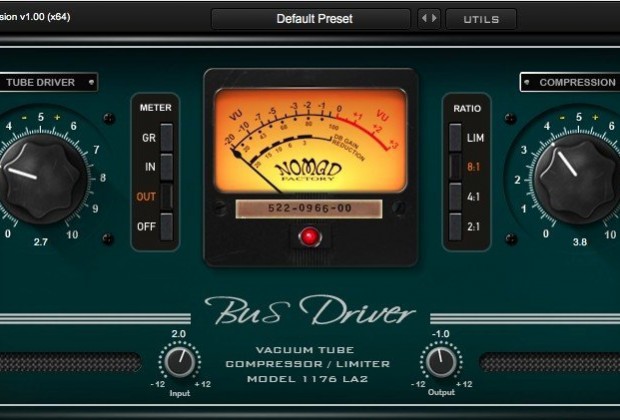Screen dimensions: 620x420
Task: Click the METER label
Action: (155, 108)
